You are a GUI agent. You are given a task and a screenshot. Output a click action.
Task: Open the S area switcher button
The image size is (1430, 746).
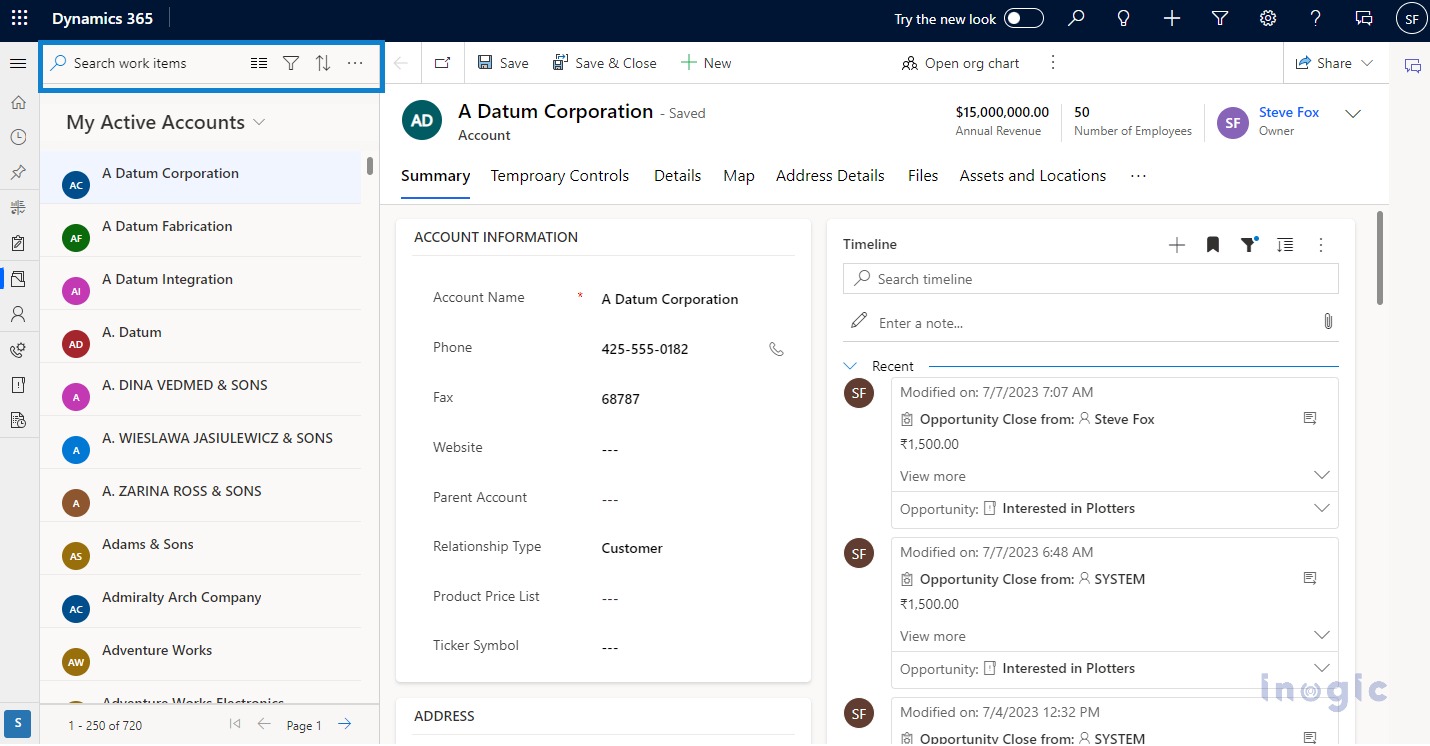point(18,724)
